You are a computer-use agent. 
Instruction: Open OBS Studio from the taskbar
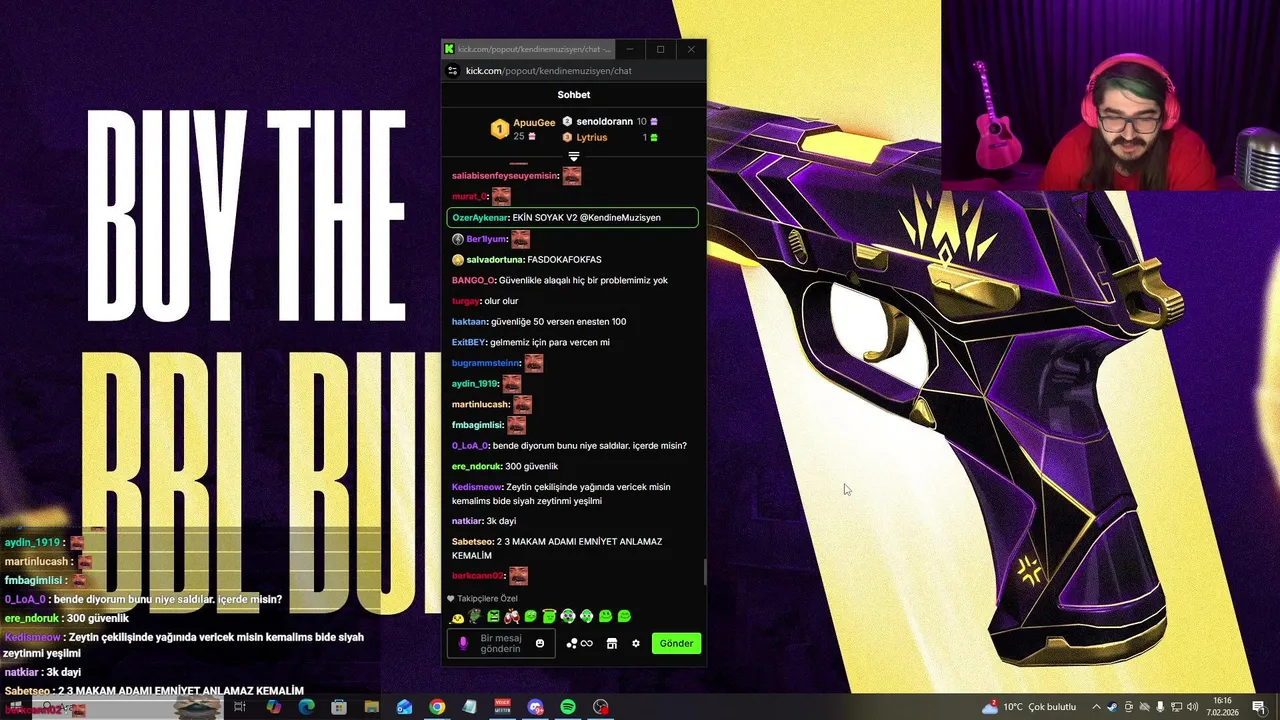[600, 707]
